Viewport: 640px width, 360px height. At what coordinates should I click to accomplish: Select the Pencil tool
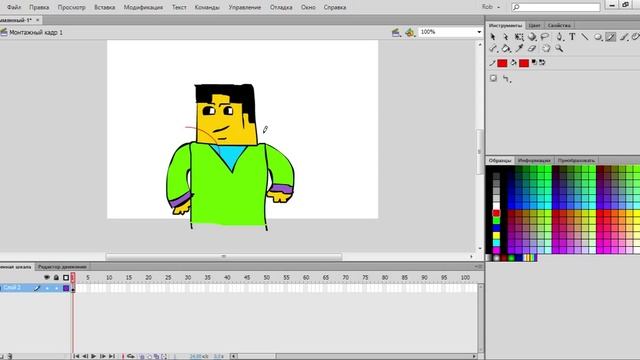(611, 37)
